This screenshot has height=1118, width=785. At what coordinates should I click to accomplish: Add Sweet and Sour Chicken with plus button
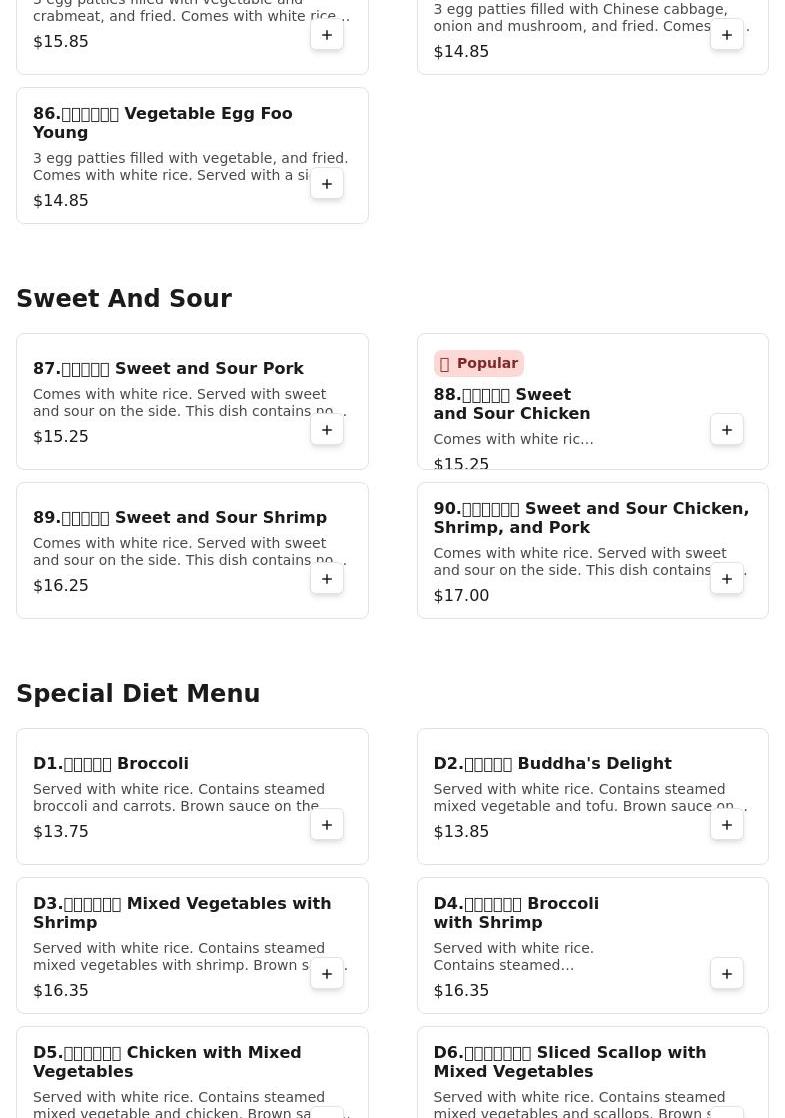click(727, 430)
